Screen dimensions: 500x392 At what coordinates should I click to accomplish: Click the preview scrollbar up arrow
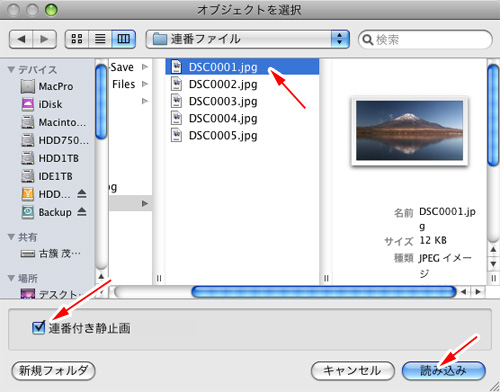(493, 249)
